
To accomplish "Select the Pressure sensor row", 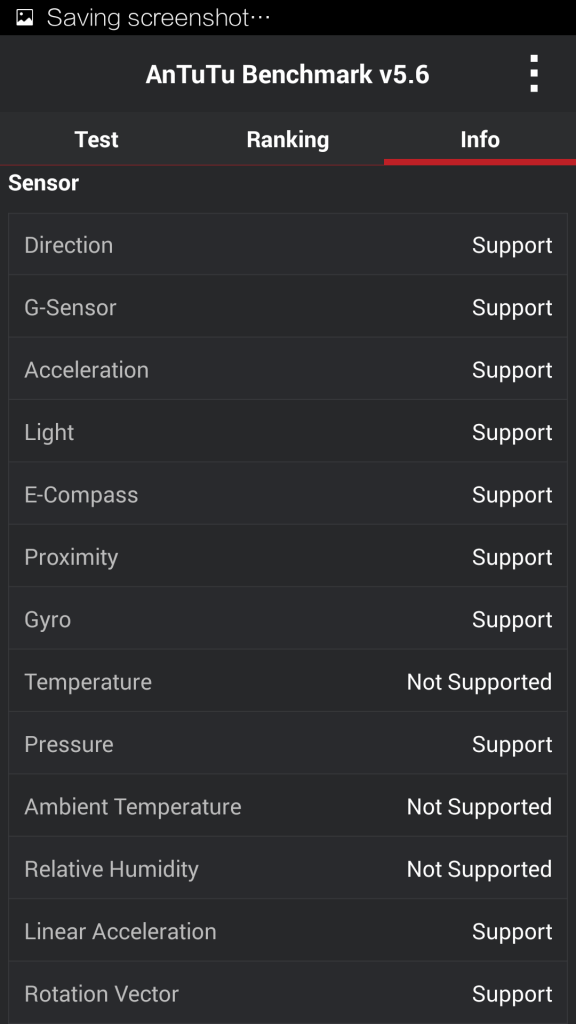I will coord(288,744).
